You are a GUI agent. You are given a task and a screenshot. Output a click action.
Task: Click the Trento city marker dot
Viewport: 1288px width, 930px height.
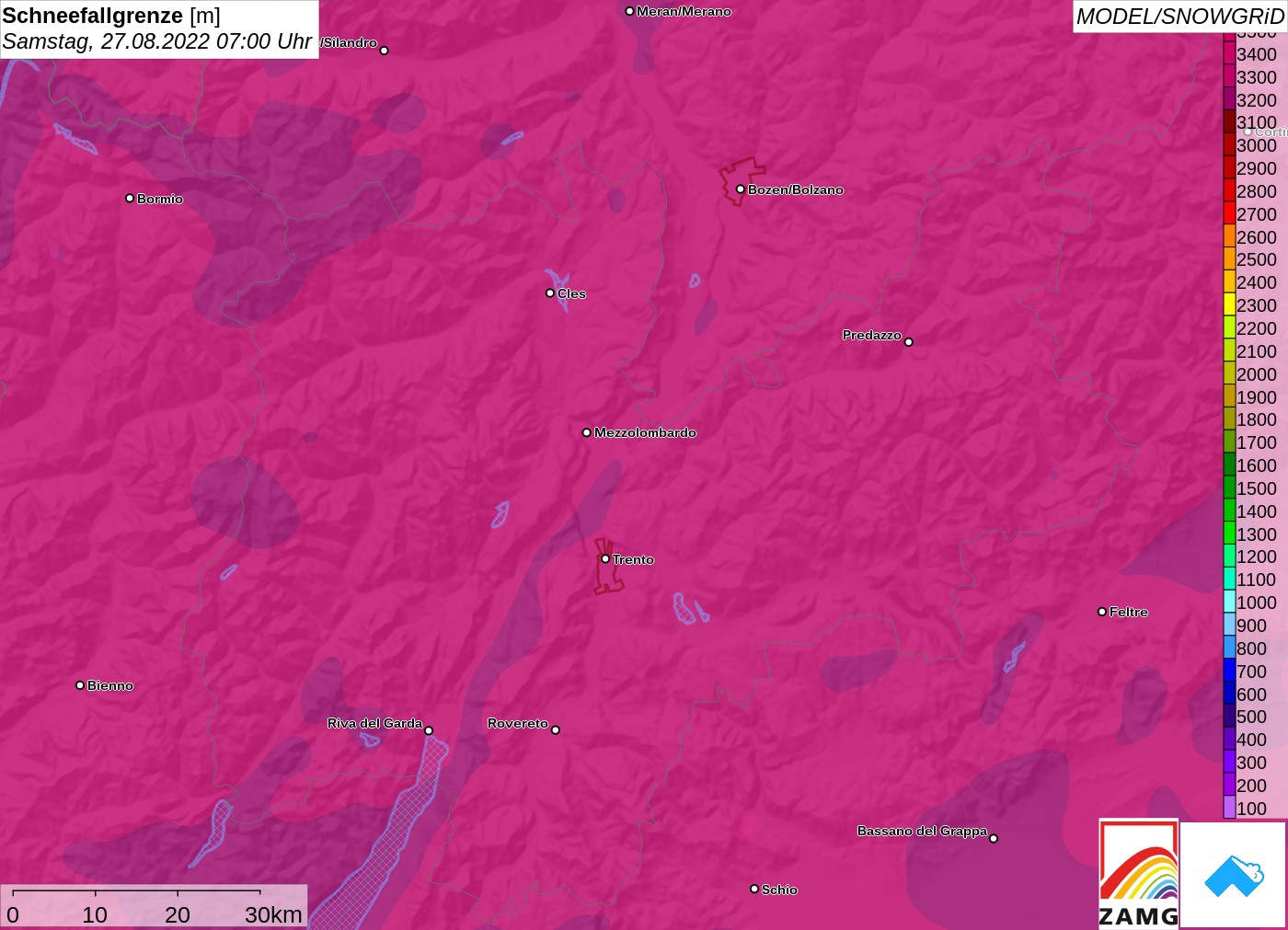(x=605, y=558)
